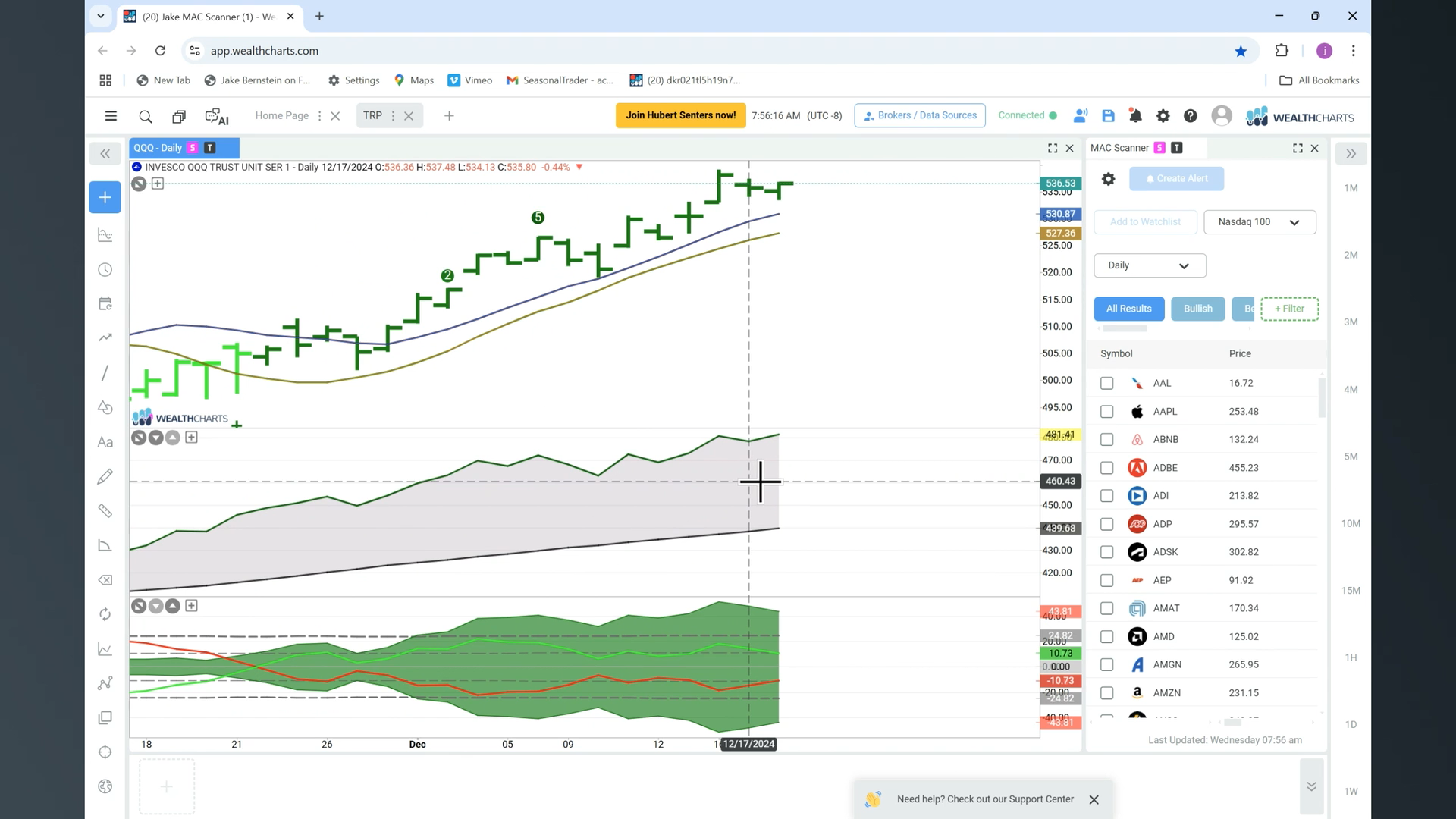1456x819 pixels.
Task: Tick the ADBE checkbox
Action: coord(1107,468)
